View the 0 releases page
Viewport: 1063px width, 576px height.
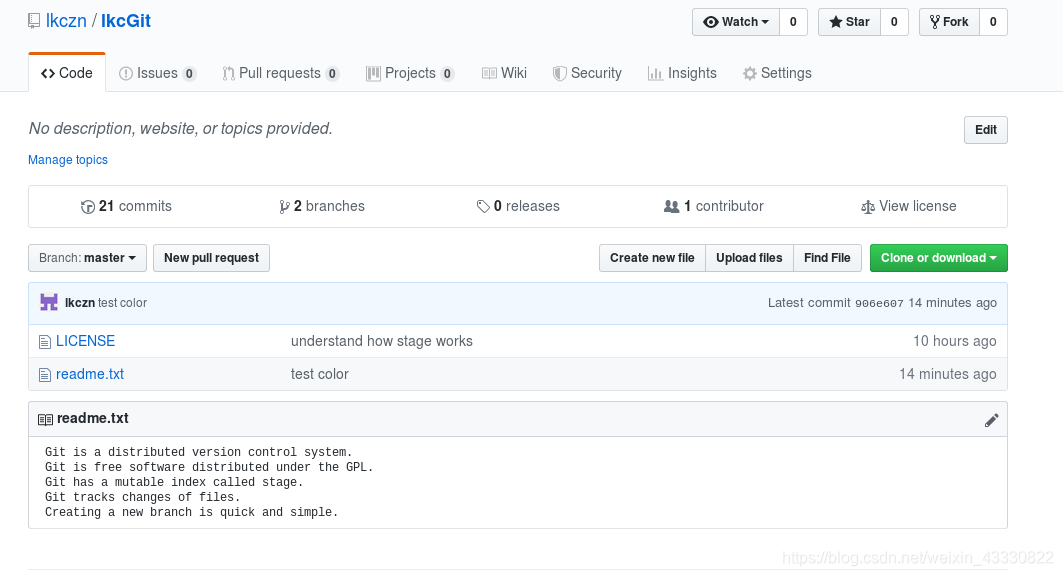(x=518, y=206)
